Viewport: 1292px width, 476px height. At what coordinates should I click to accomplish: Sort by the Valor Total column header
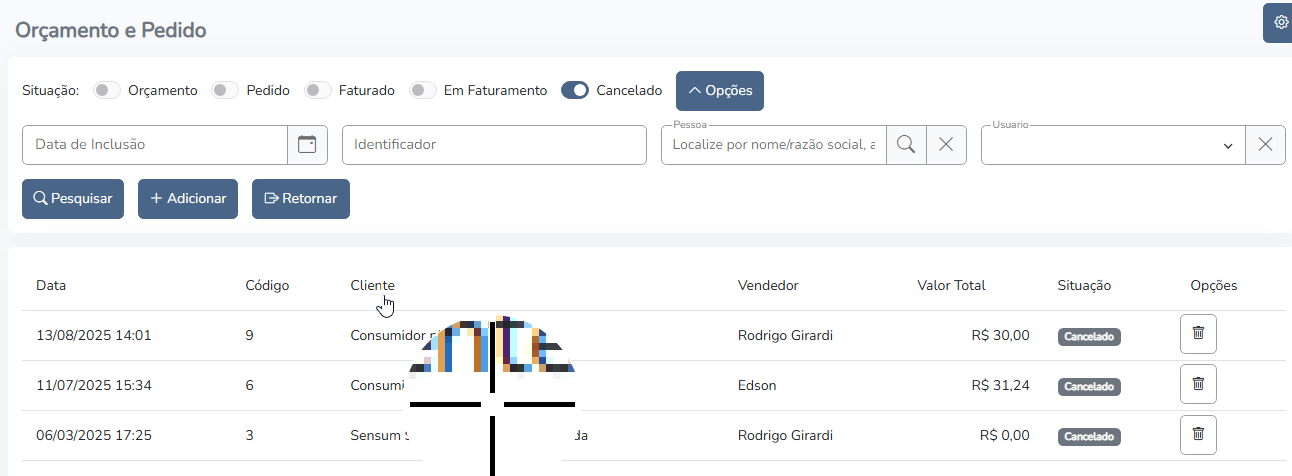[951, 285]
